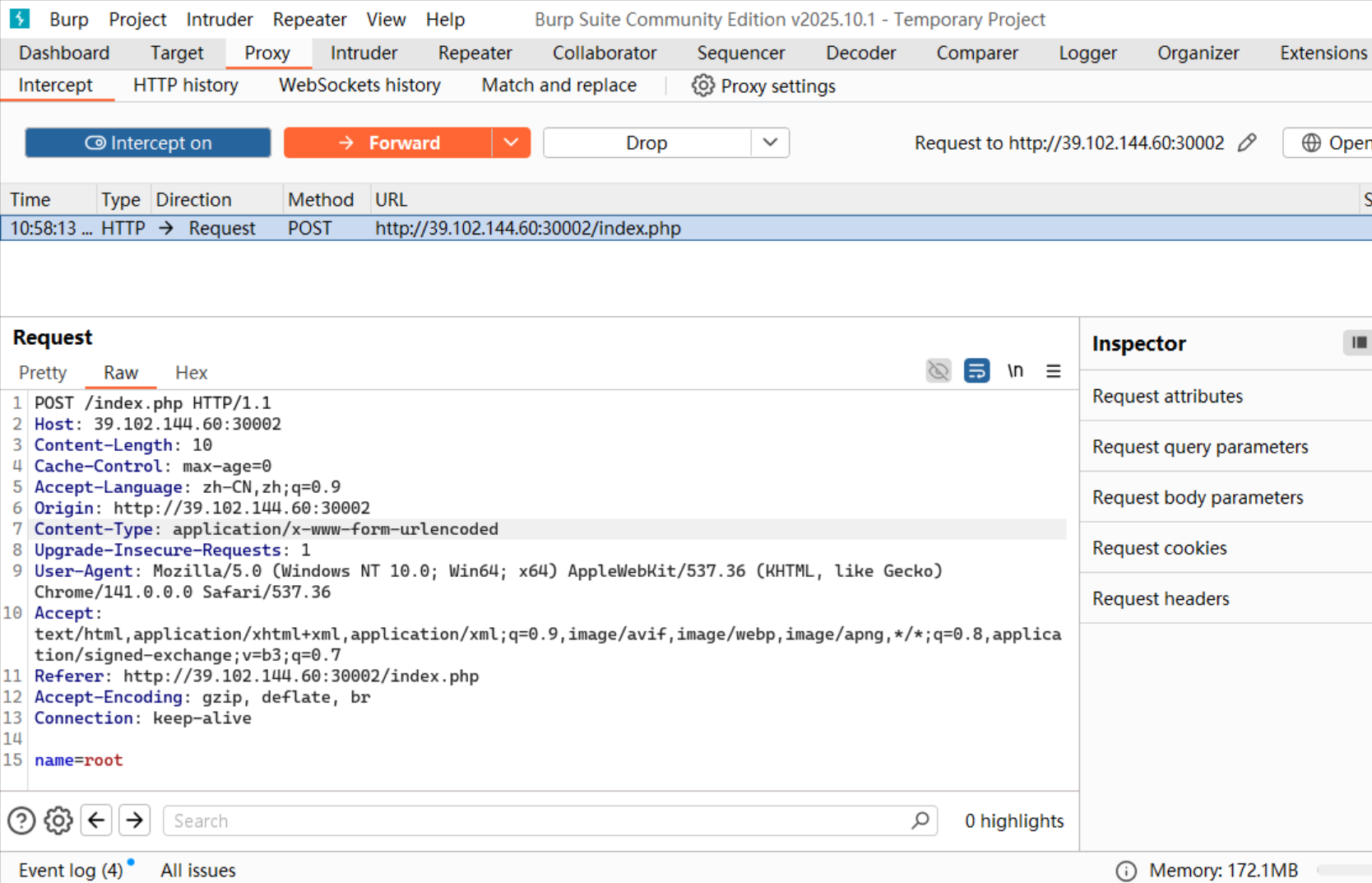Screen dimensions: 1372x883
Task: Click the Forward button
Action: pos(388,142)
